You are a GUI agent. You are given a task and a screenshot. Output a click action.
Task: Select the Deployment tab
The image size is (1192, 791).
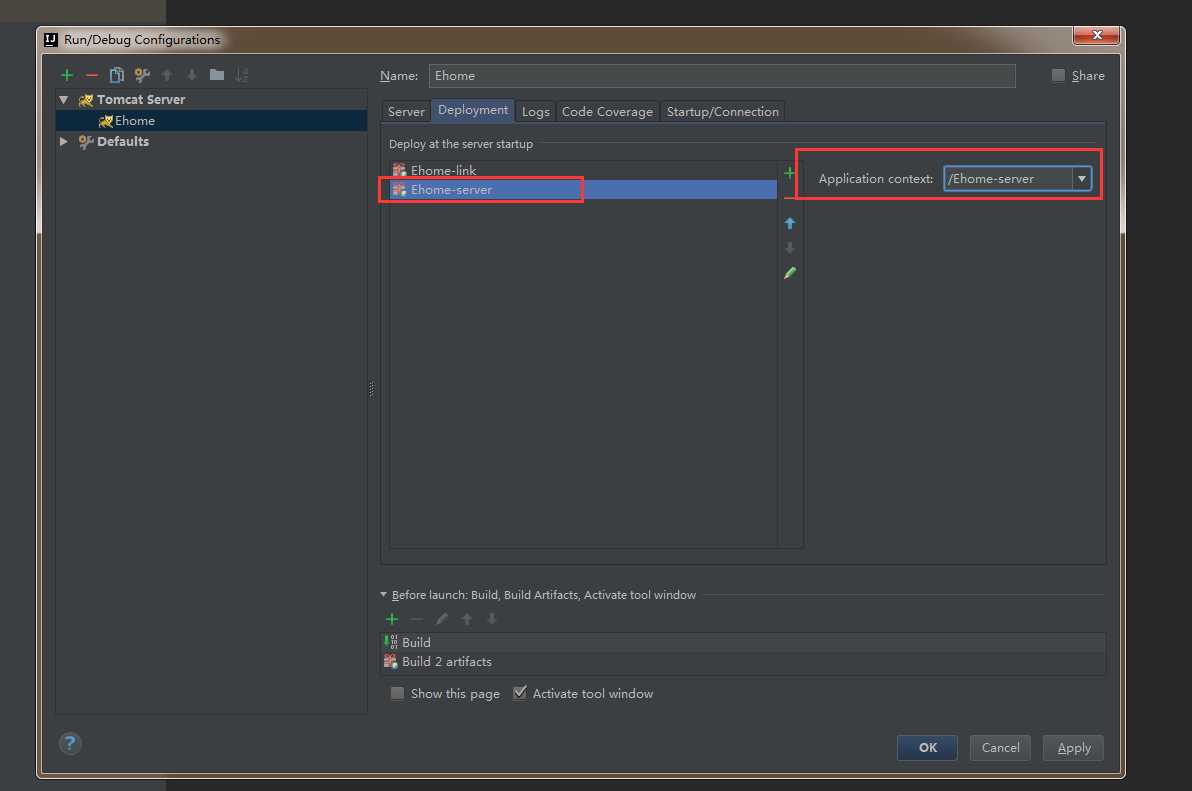(x=473, y=110)
